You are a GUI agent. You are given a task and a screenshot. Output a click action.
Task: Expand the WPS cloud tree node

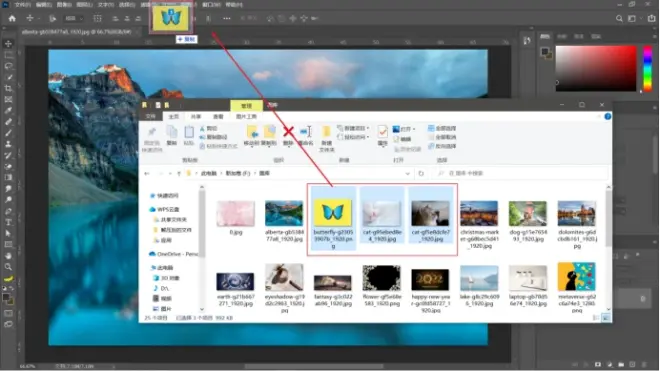pyautogui.click(x=147, y=209)
